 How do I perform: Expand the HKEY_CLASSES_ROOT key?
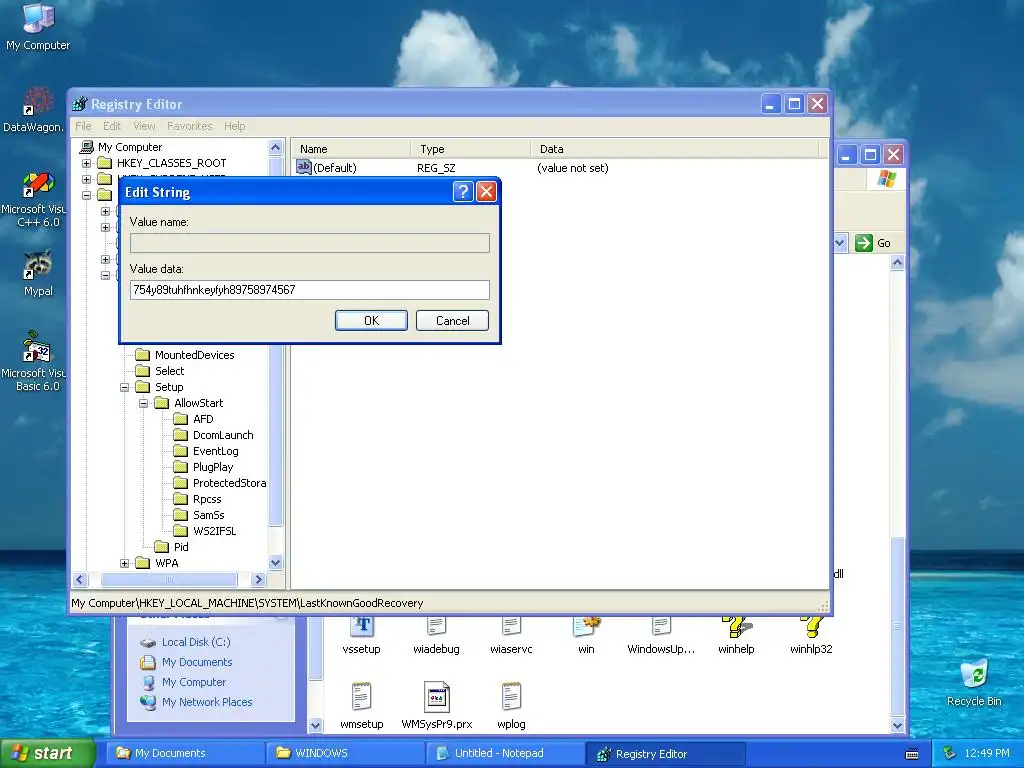86,163
